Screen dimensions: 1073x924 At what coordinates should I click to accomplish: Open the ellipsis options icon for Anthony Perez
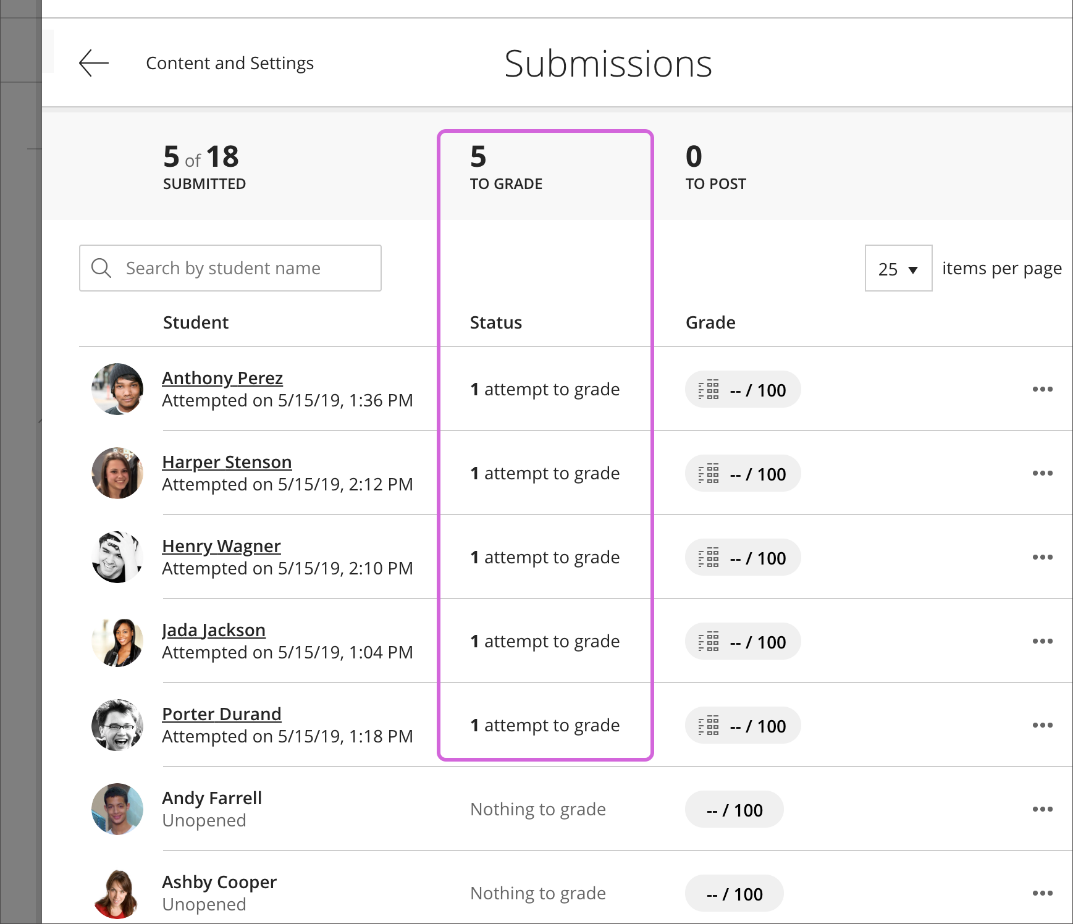point(1042,389)
